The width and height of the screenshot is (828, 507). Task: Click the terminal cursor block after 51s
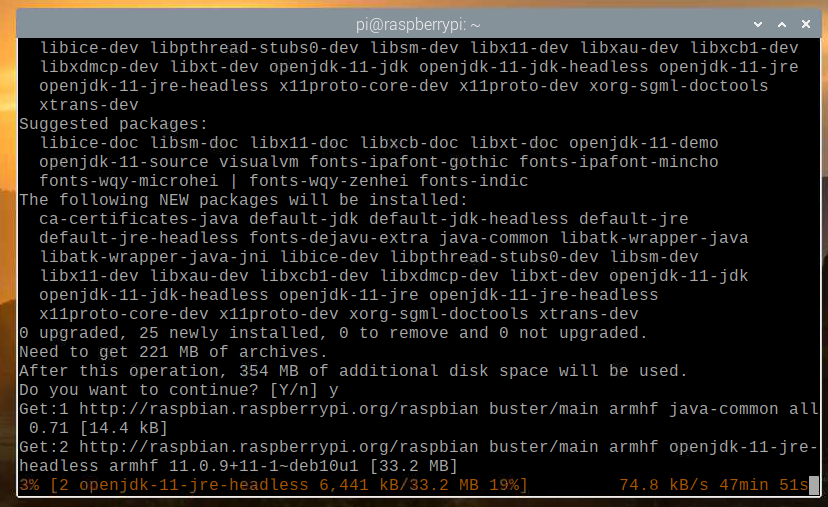point(814,486)
